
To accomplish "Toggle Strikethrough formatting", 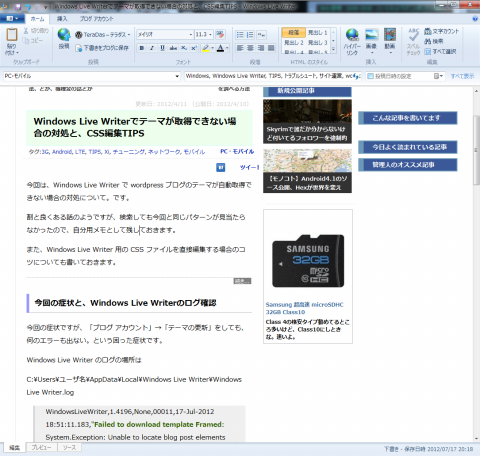I will pos(173,48).
